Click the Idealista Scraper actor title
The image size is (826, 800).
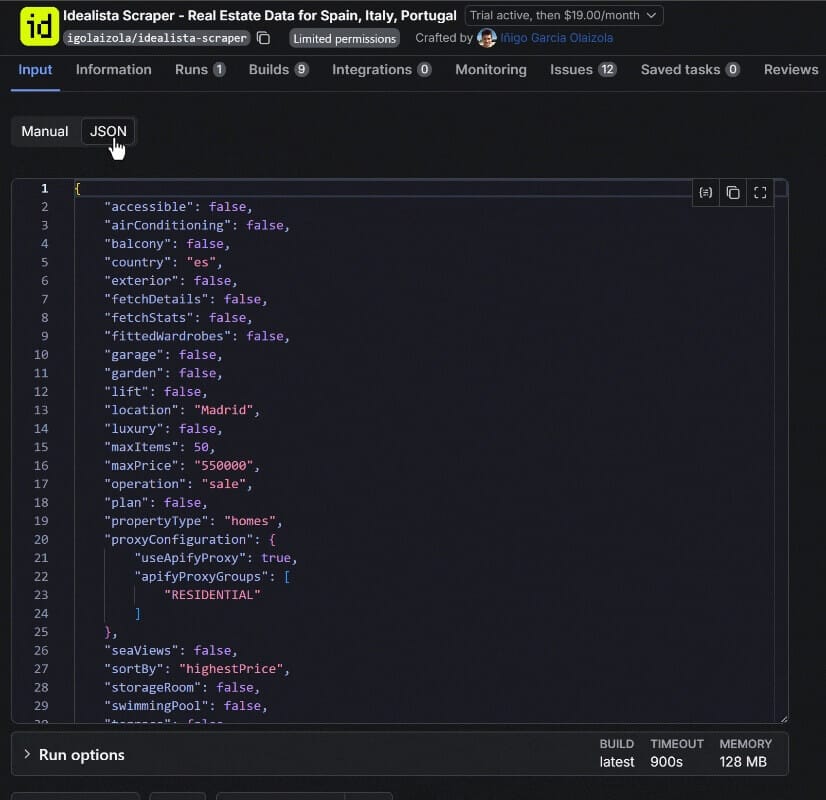[259, 15]
